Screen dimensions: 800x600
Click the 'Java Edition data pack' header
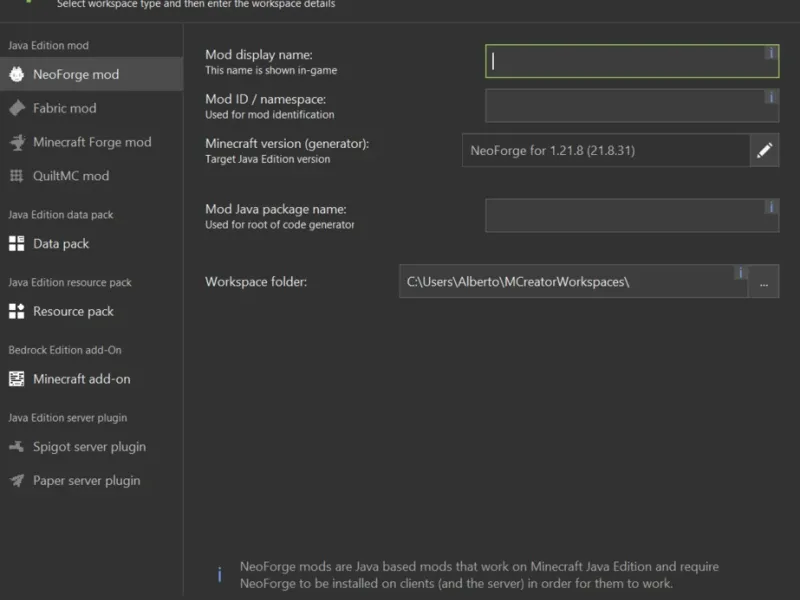click(61, 215)
